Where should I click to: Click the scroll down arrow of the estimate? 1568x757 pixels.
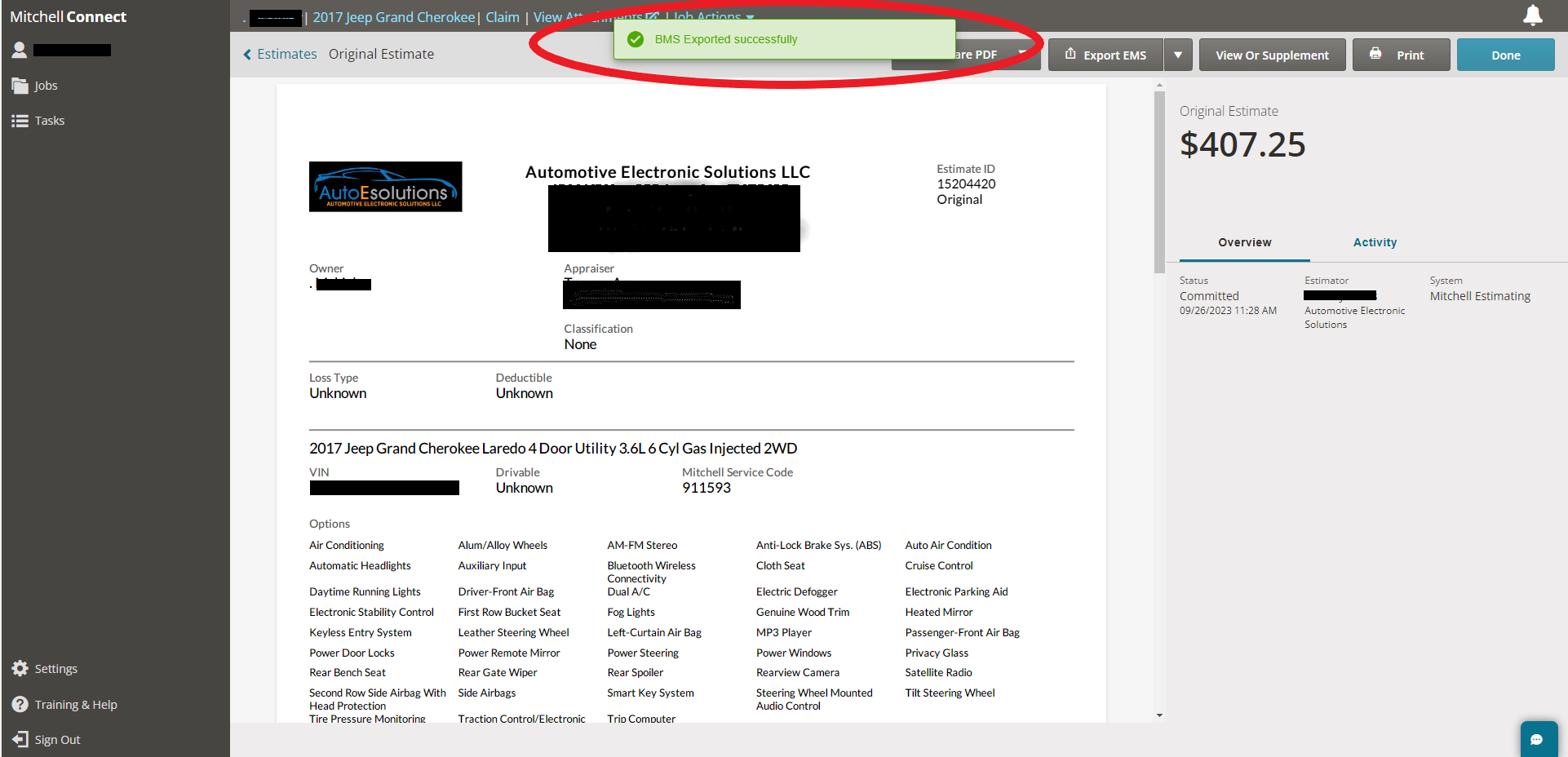pyautogui.click(x=1159, y=715)
